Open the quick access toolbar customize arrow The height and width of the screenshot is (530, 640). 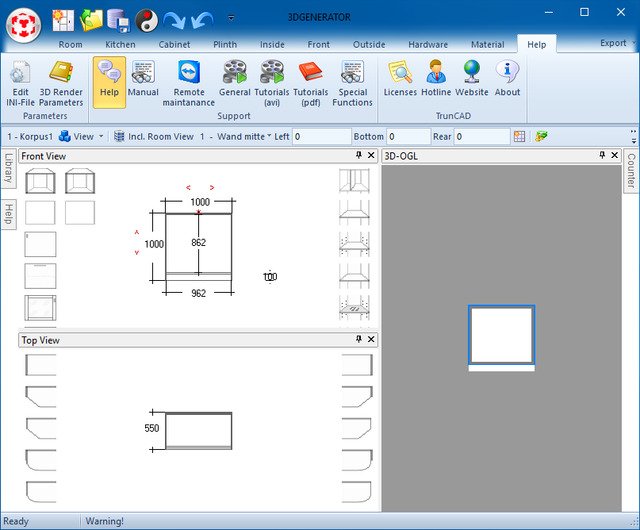(231, 18)
